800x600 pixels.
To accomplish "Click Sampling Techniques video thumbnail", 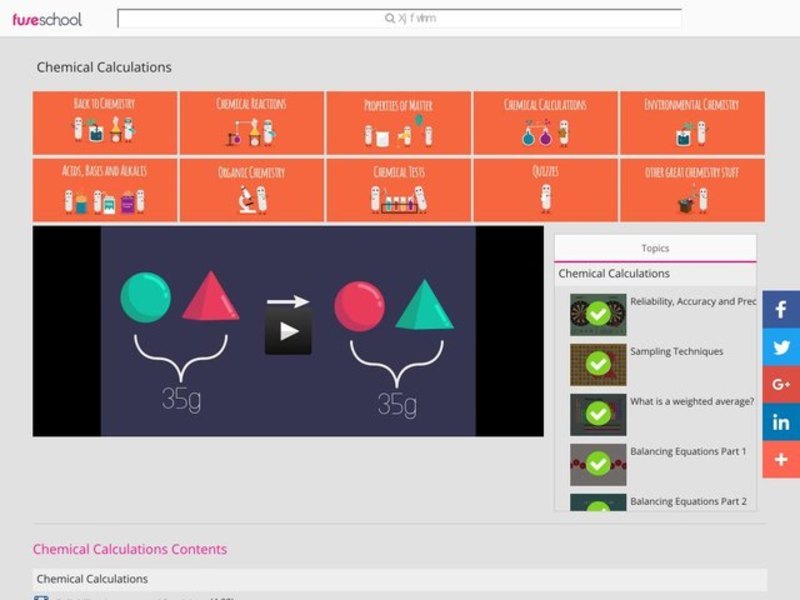I will coord(598,365).
